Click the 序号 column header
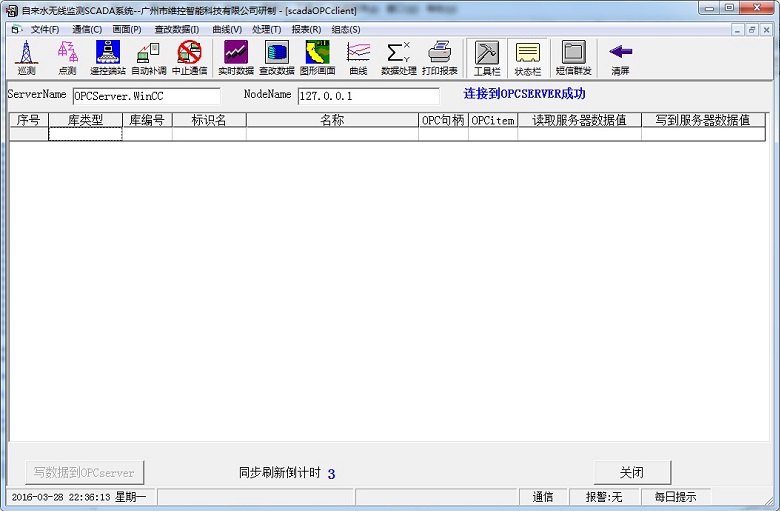Image resolution: width=780 pixels, height=511 pixels. [x=29, y=120]
